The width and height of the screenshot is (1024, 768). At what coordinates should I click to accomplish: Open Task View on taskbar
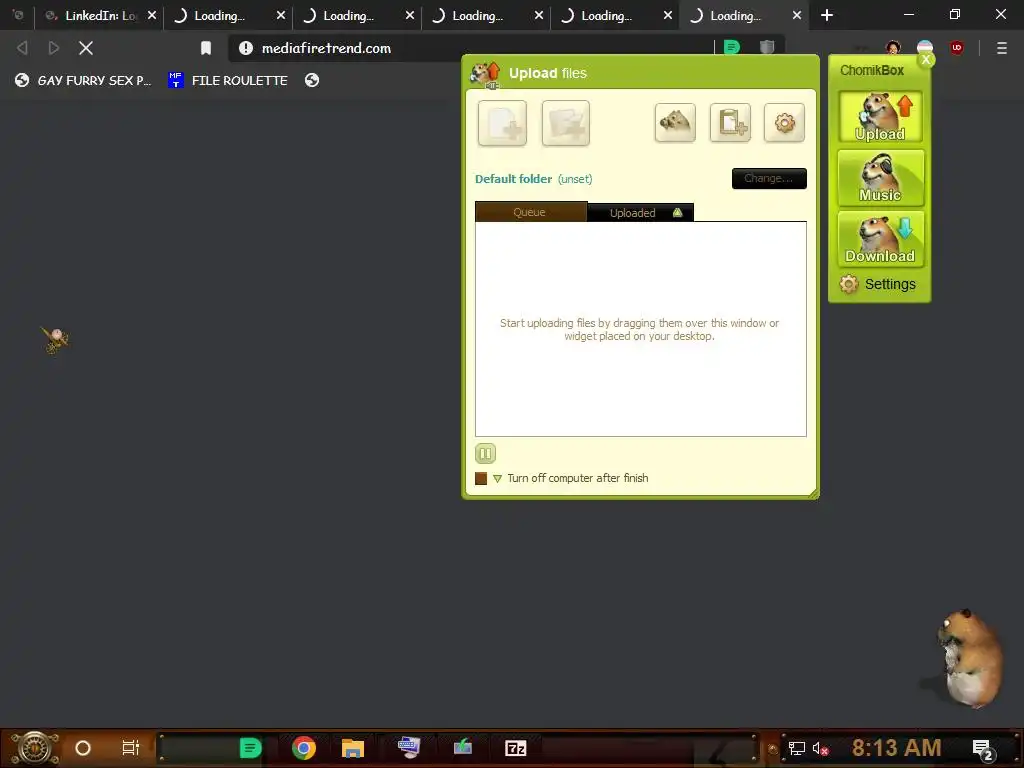pos(131,748)
